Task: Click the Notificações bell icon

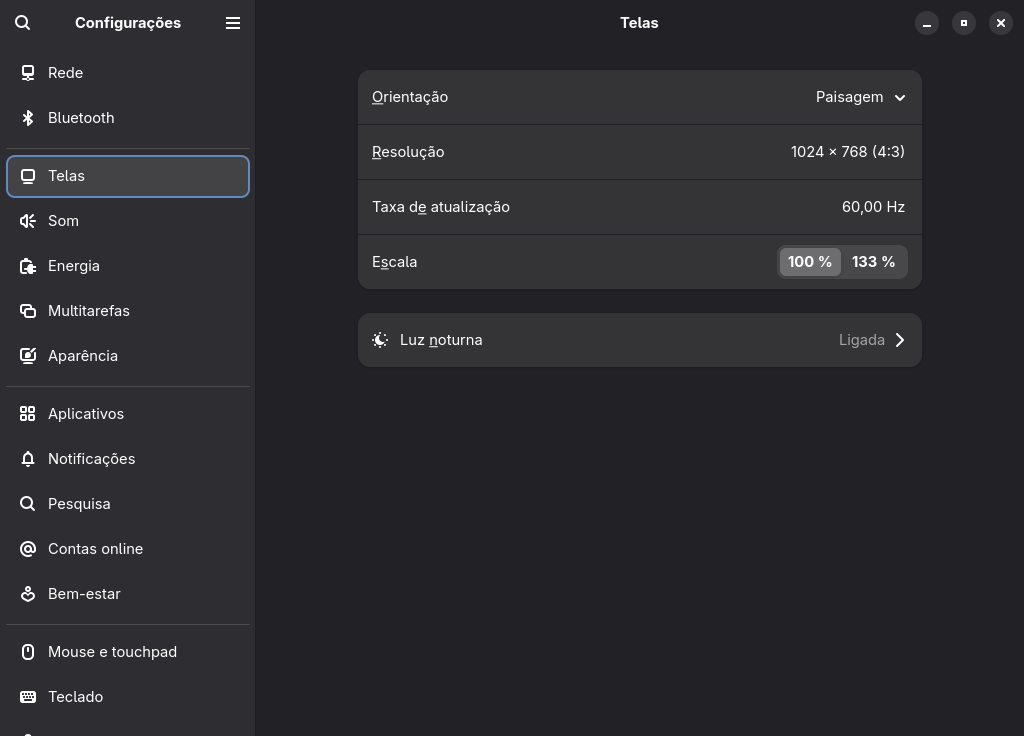Action: 28,459
